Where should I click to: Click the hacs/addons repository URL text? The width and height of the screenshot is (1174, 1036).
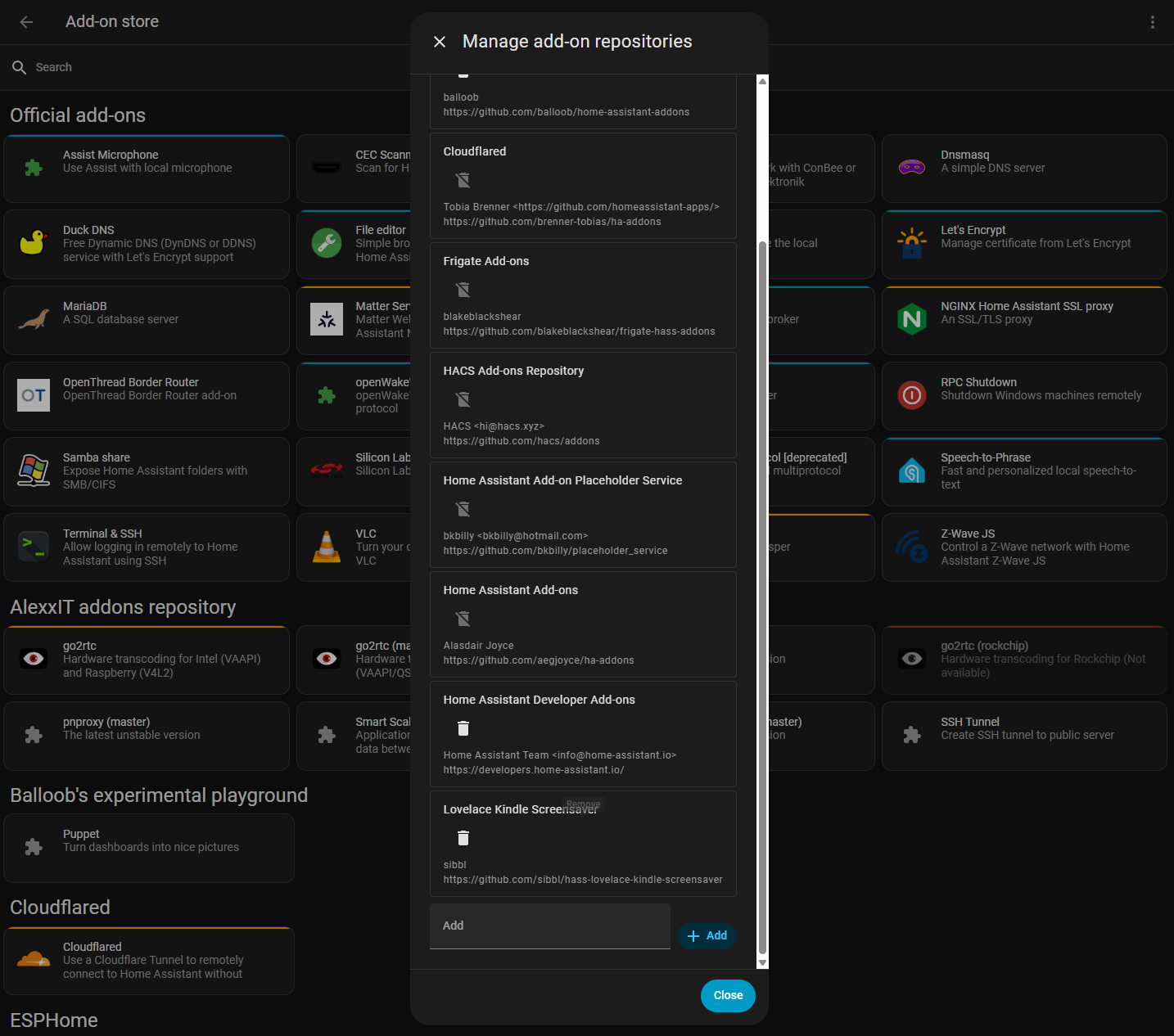click(522, 441)
